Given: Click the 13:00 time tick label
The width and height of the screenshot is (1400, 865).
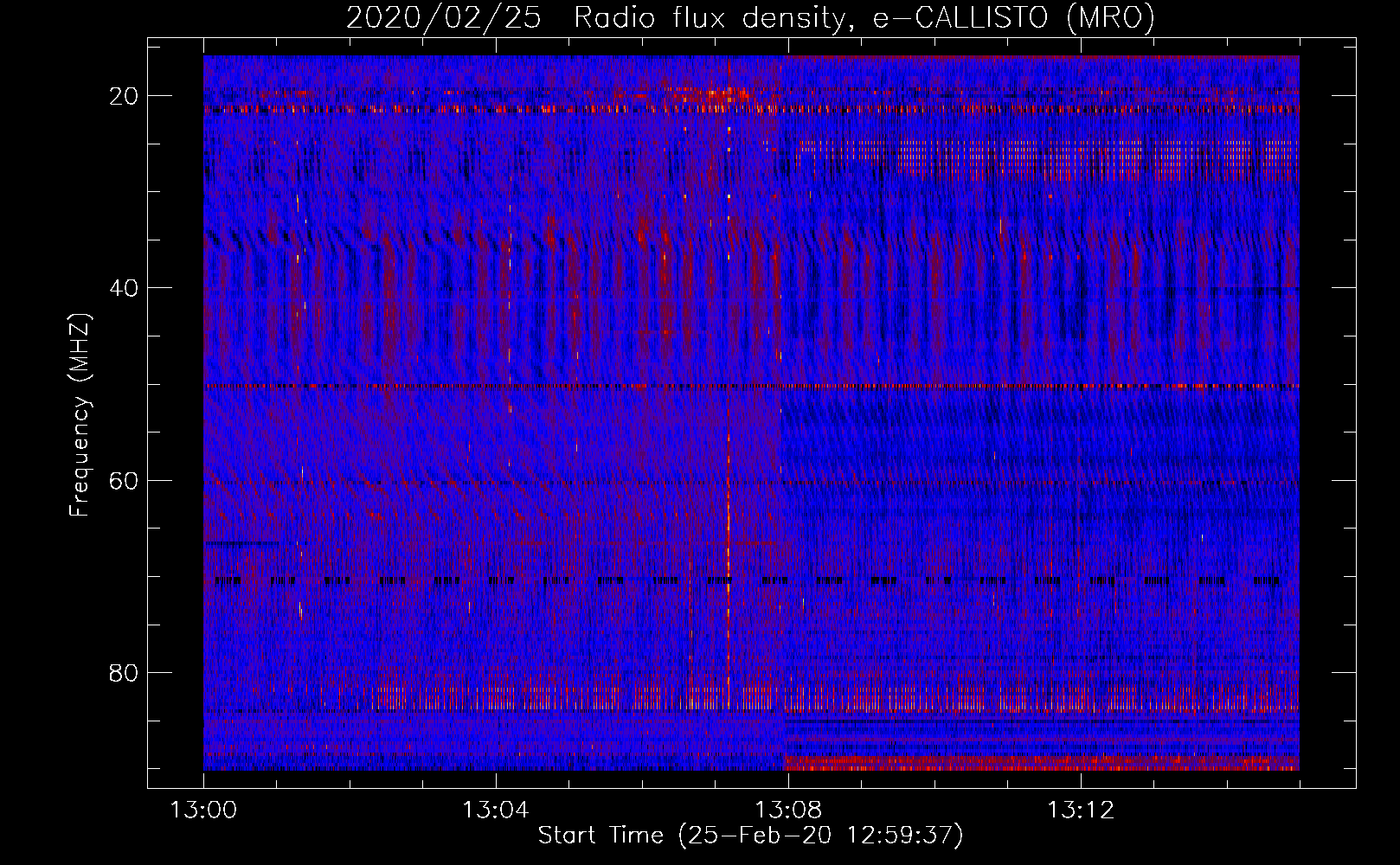Looking at the screenshot, I should pos(203,811).
